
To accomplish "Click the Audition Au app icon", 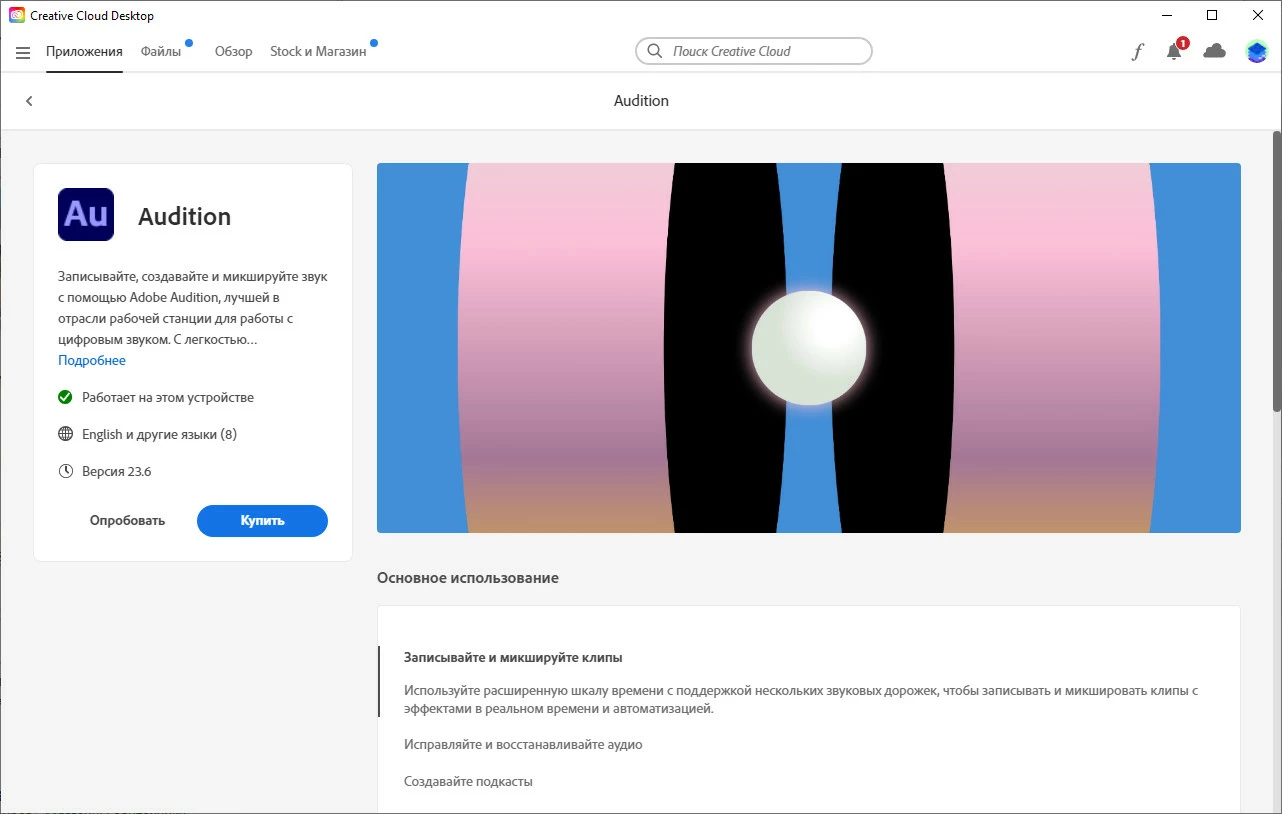I will 86,215.
